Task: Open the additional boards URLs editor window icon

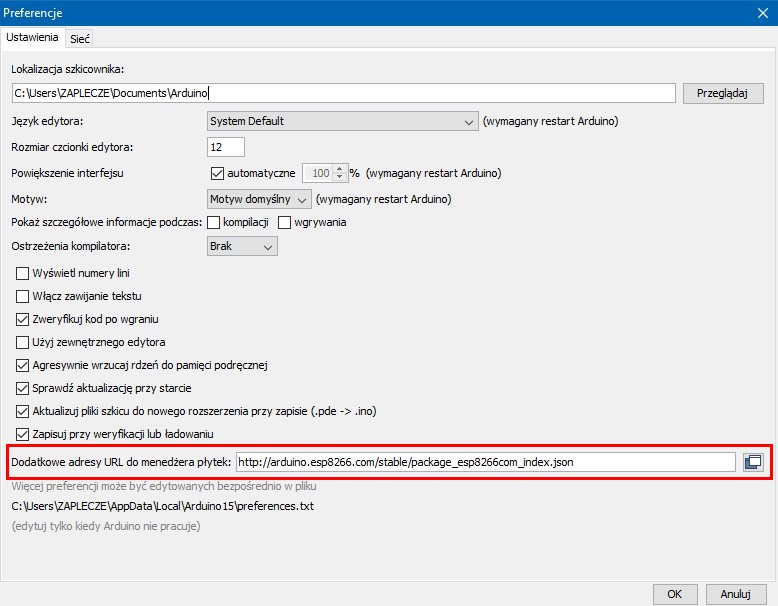Action: (753, 462)
